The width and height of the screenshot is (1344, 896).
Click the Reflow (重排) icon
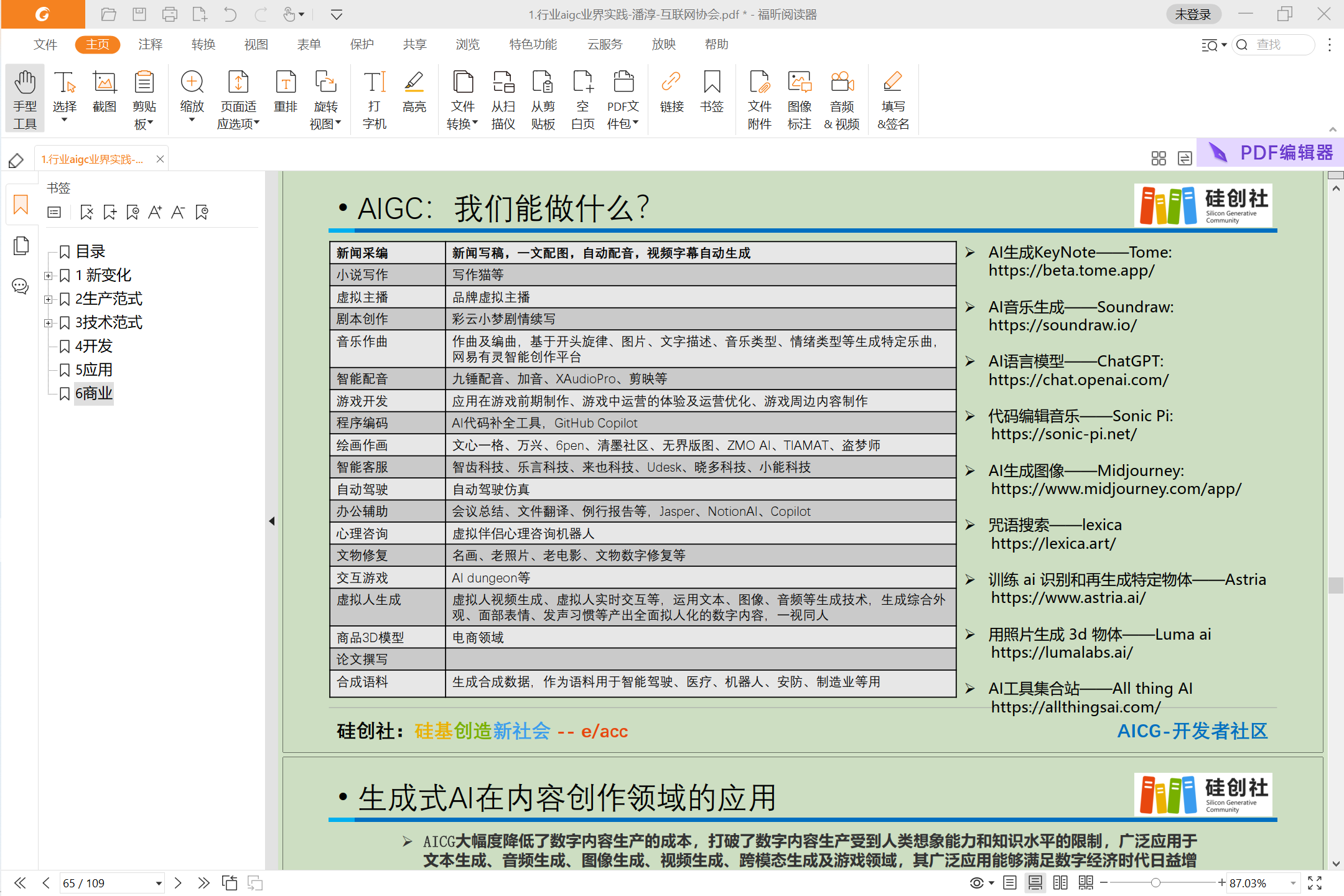click(x=286, y=92)
